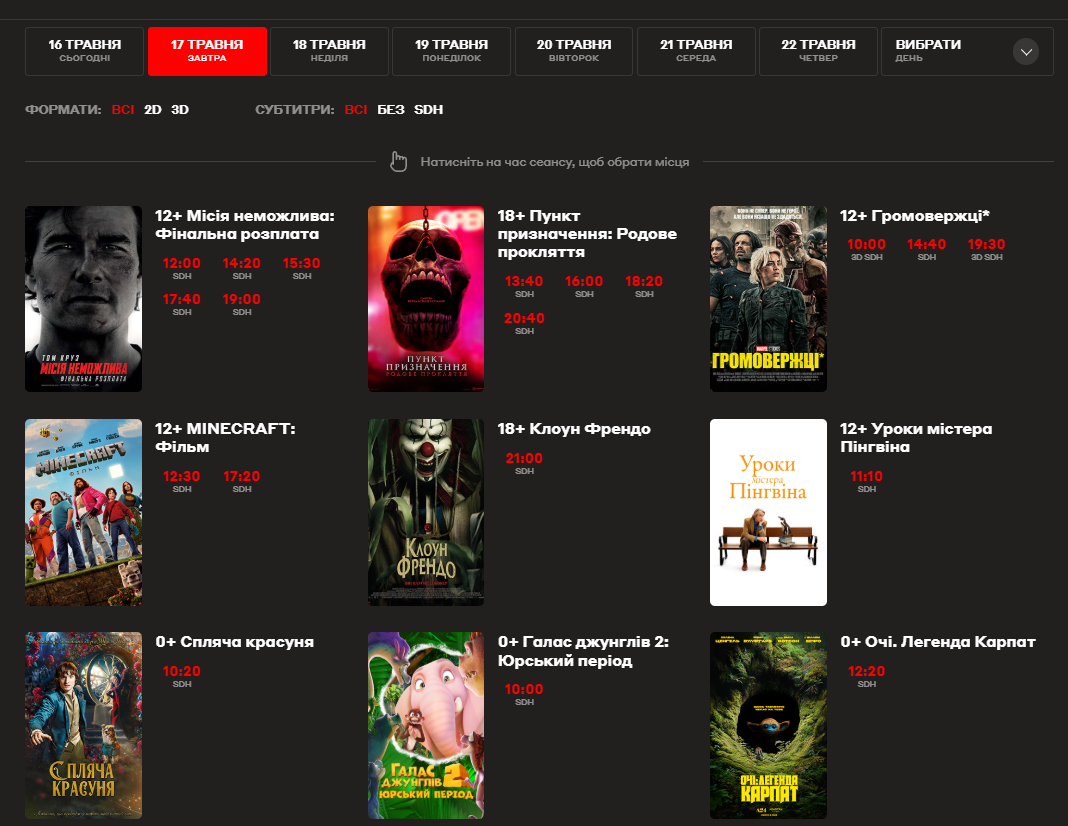Viewport: 1068px width, 826px height.
Task: Pick the 14:20 session for Місія неможлива
Action: click(242, 268)
